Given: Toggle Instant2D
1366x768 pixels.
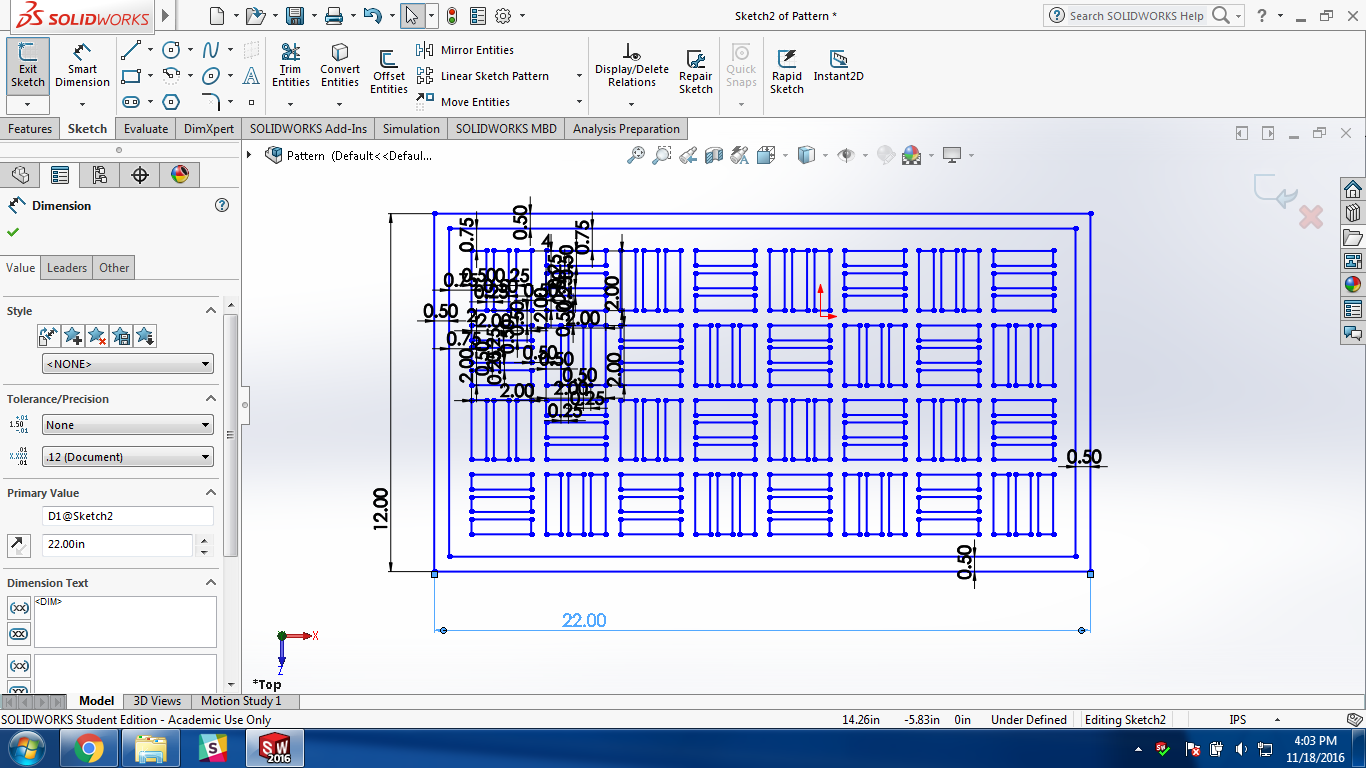Looking at the screenshot, I should pyautogui.click(x=838, y=66).
